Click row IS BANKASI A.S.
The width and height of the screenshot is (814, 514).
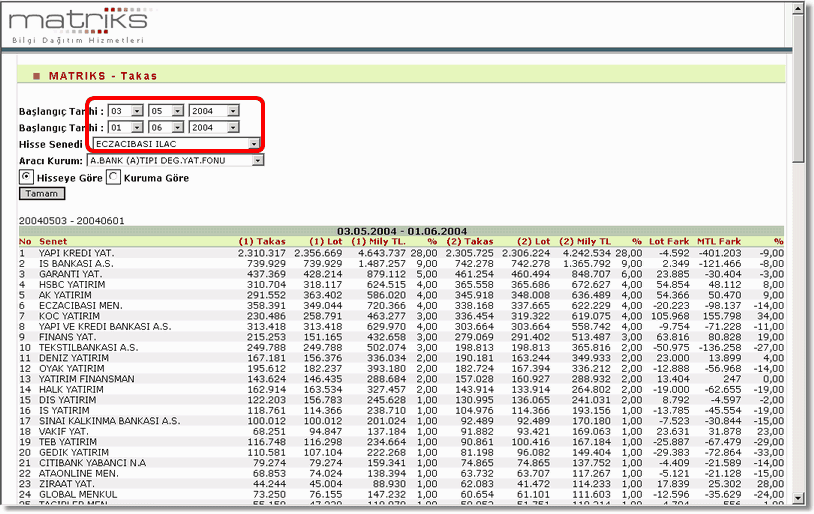(x=401, y=263)
